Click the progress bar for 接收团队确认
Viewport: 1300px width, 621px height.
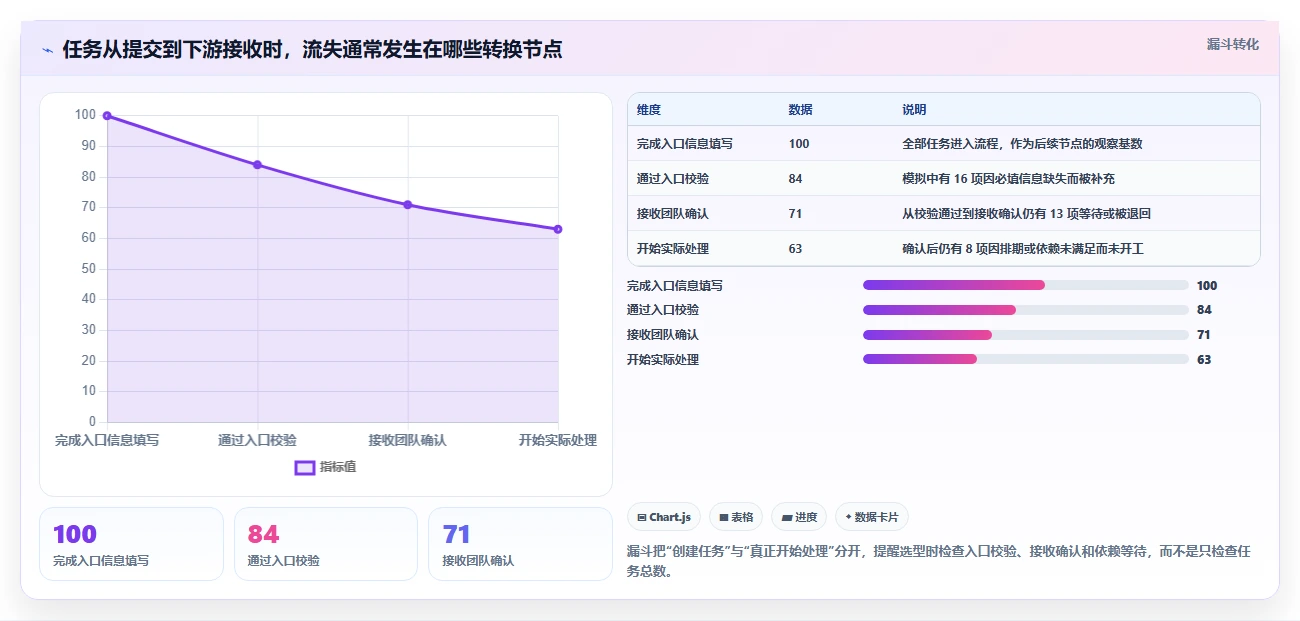[1026, 335]
